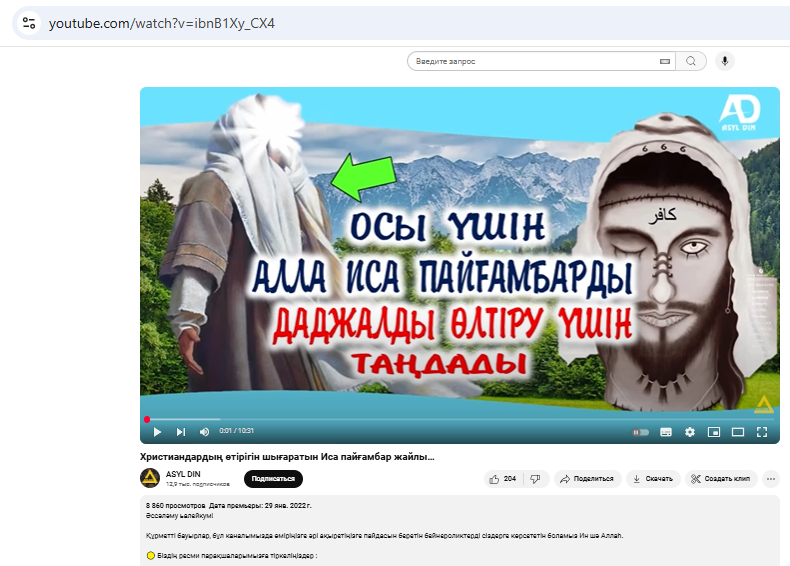Open the ASYL DIN channel avatar
Screen dimensions: 790x566
click(150, 478)
